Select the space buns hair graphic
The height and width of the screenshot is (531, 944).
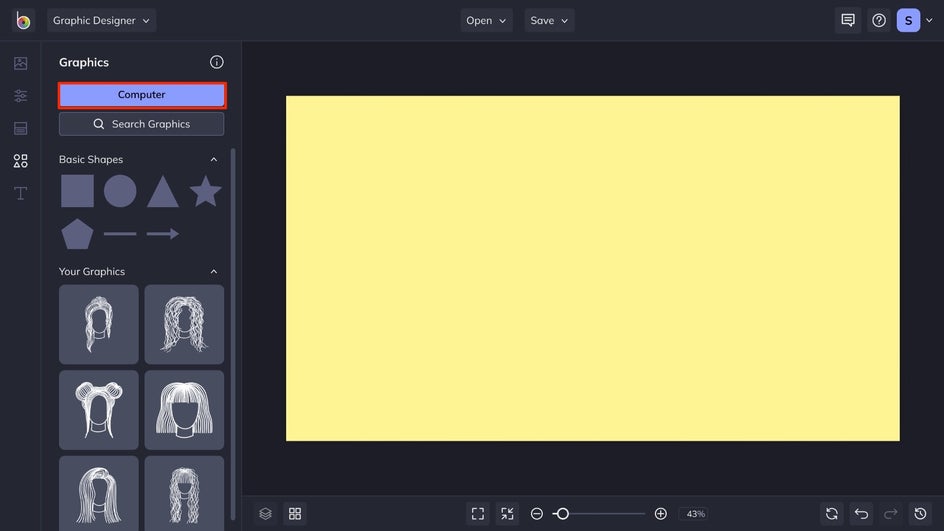click(99, 410)
